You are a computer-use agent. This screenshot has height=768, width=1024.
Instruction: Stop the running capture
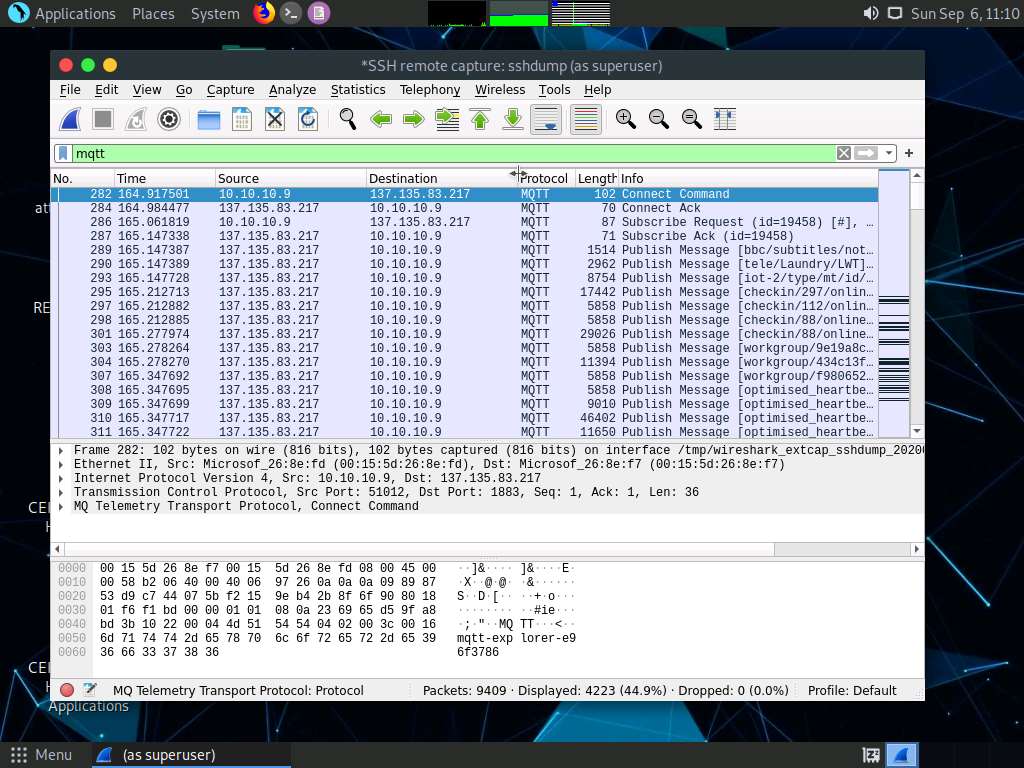[102, 119]
